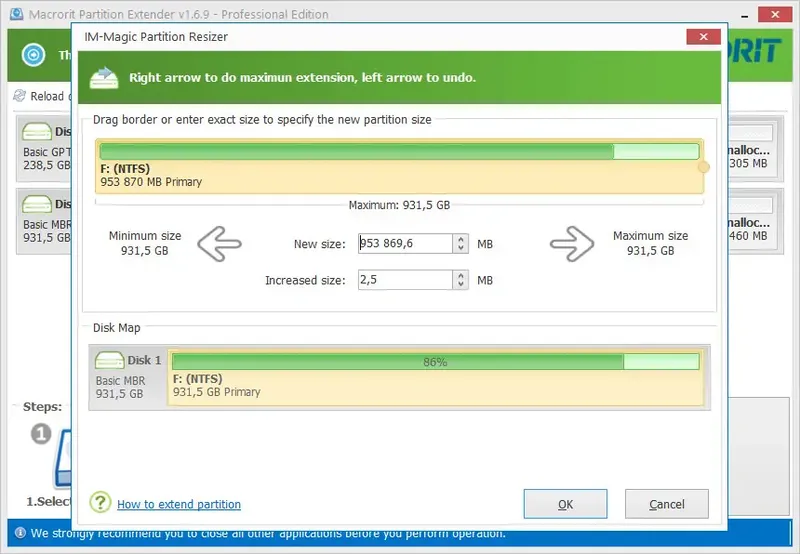Click the question mark help icon
This screenshot has height=554, width=800.
[x=100, y=502]
